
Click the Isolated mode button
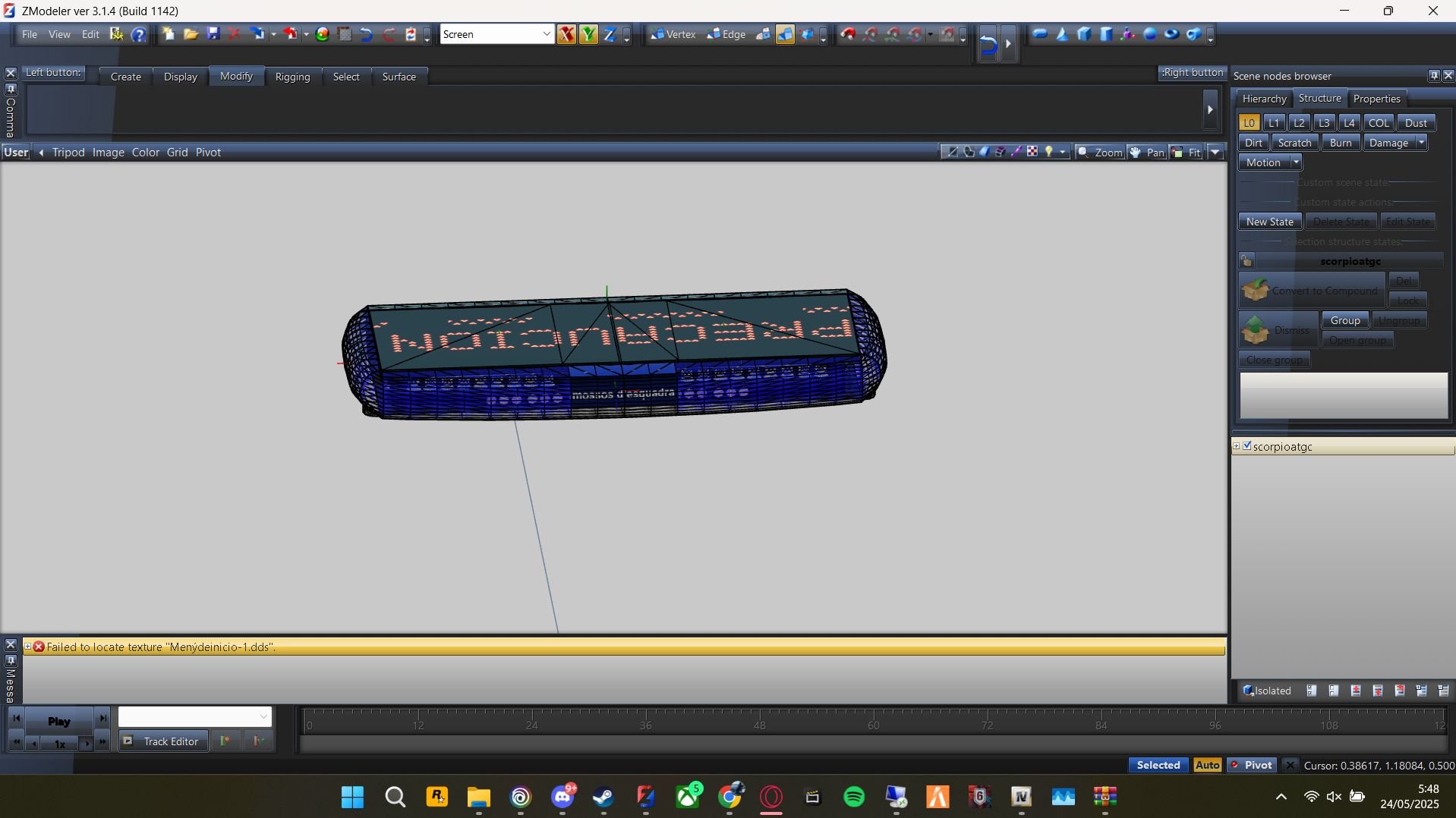[x=1267, y=691]
